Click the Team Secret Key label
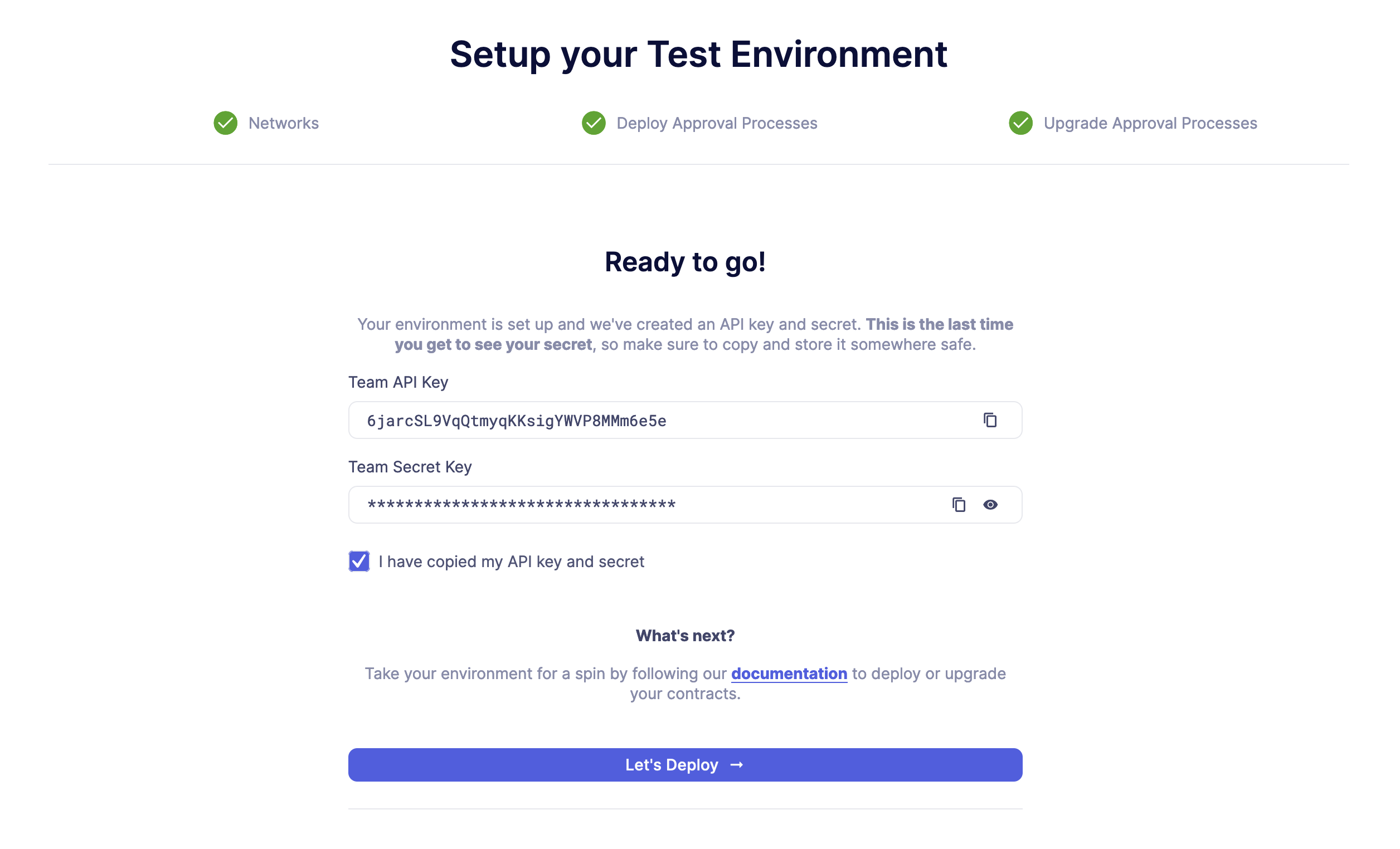Viewport: 1400px width, 849px height. tap(410, 467)
